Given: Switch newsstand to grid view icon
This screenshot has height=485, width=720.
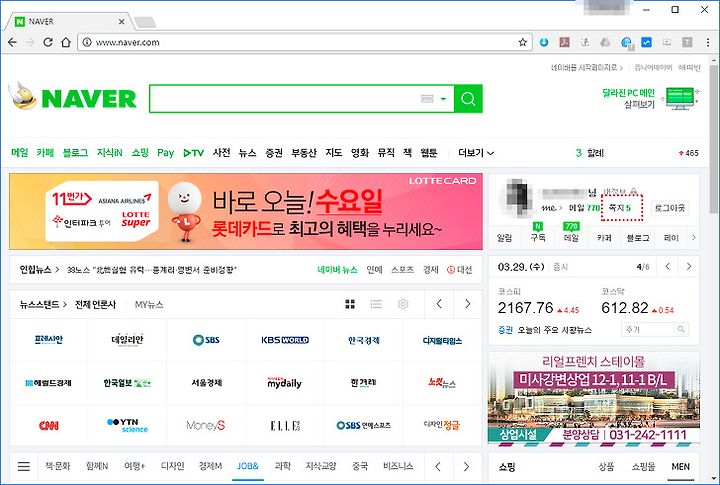Looking at the screenshot, I should (x=350, y=304).
